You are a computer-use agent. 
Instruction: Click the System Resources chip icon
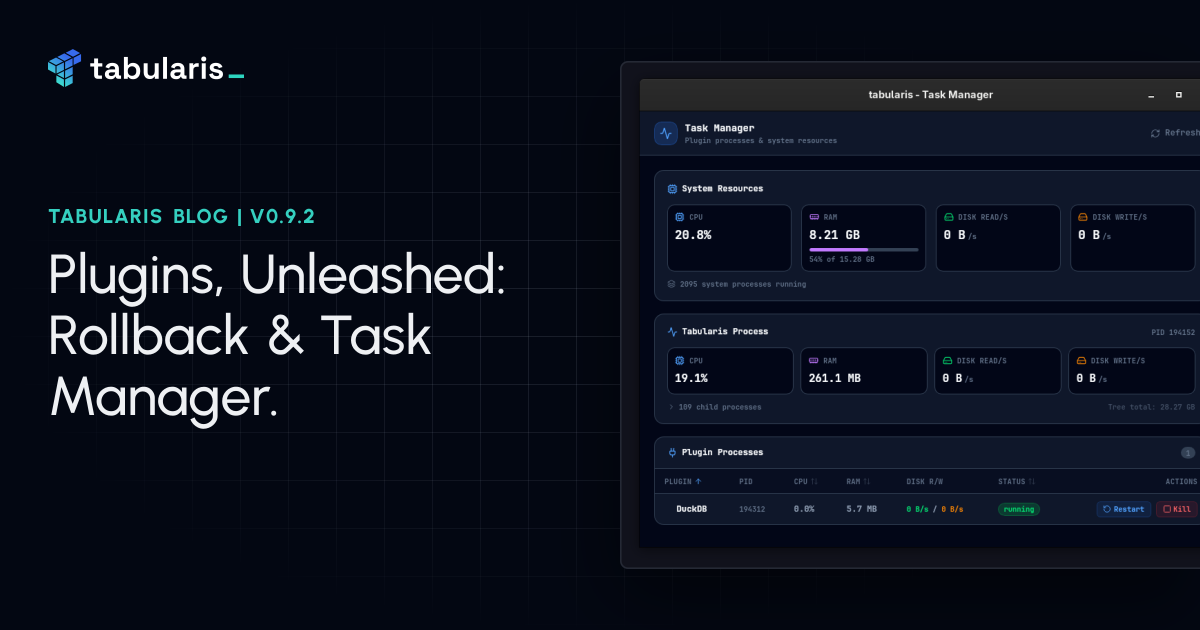672,188
